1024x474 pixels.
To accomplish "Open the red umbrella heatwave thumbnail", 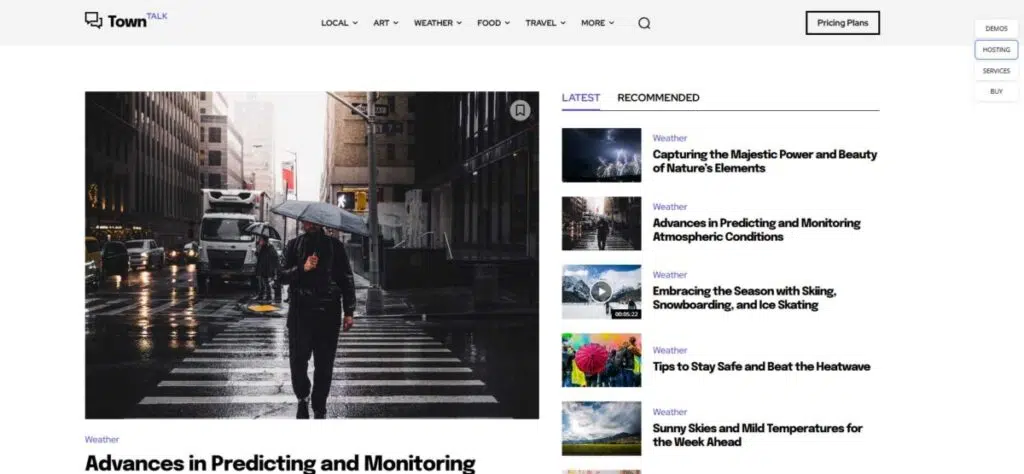I will [601, 360].
